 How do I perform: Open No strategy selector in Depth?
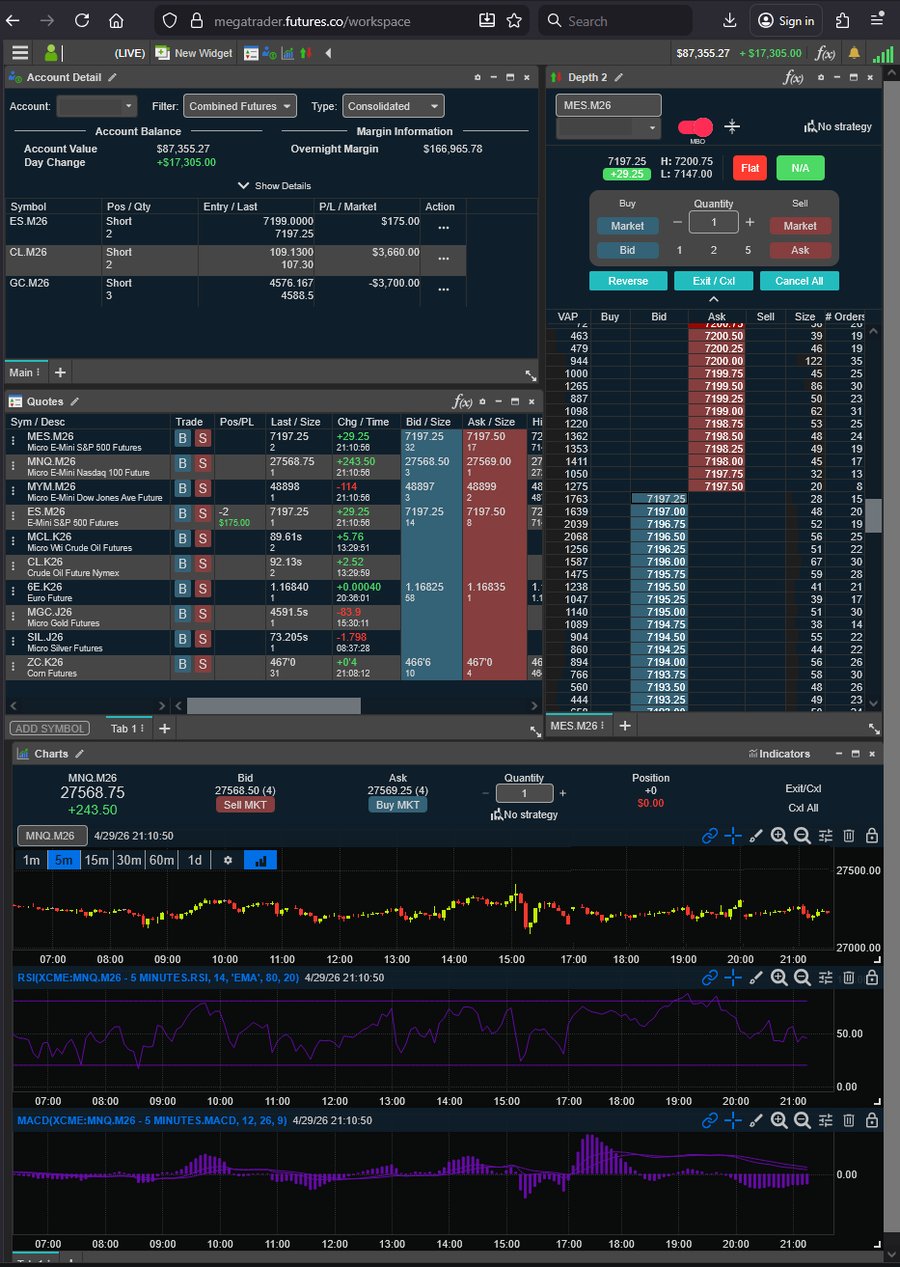pyautogui.click(x=838, y=126)
